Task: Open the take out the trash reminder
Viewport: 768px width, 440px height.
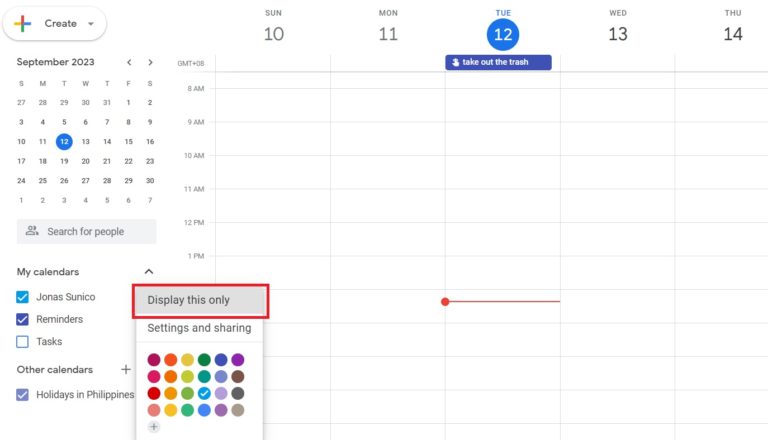Action: pyautogui.click(x=498, y=62)
